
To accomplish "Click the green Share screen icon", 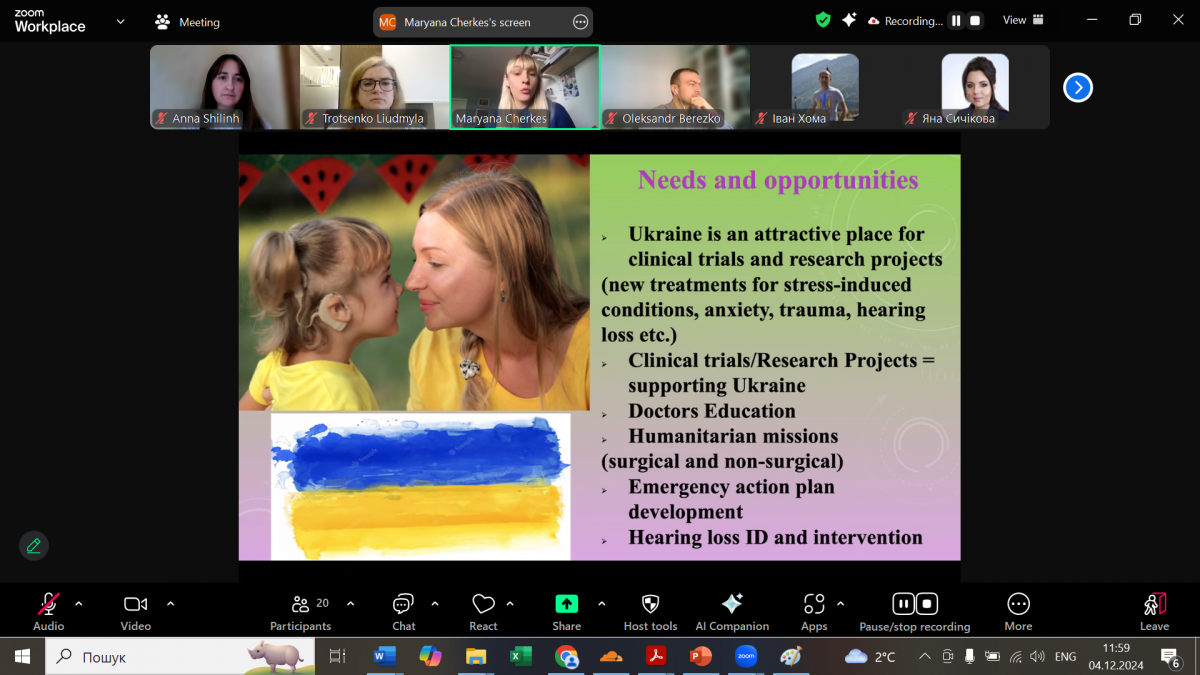I will [x=566, y=604].
